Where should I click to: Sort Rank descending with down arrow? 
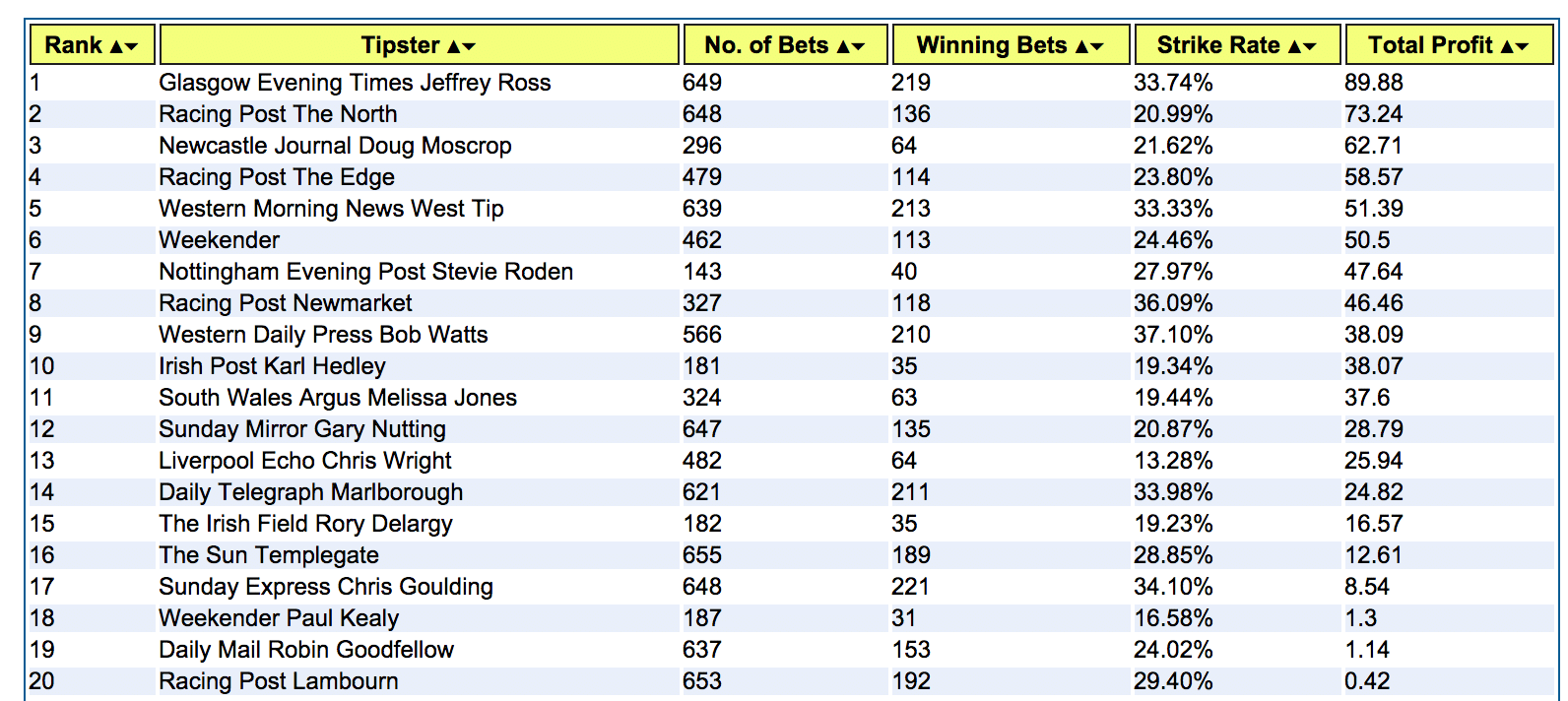tap(131, 46)
